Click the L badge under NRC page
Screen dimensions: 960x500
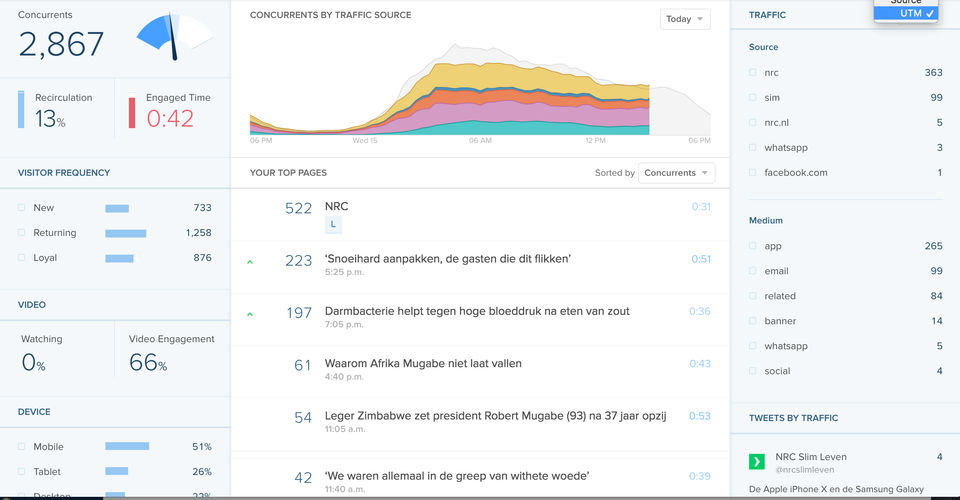333,225
